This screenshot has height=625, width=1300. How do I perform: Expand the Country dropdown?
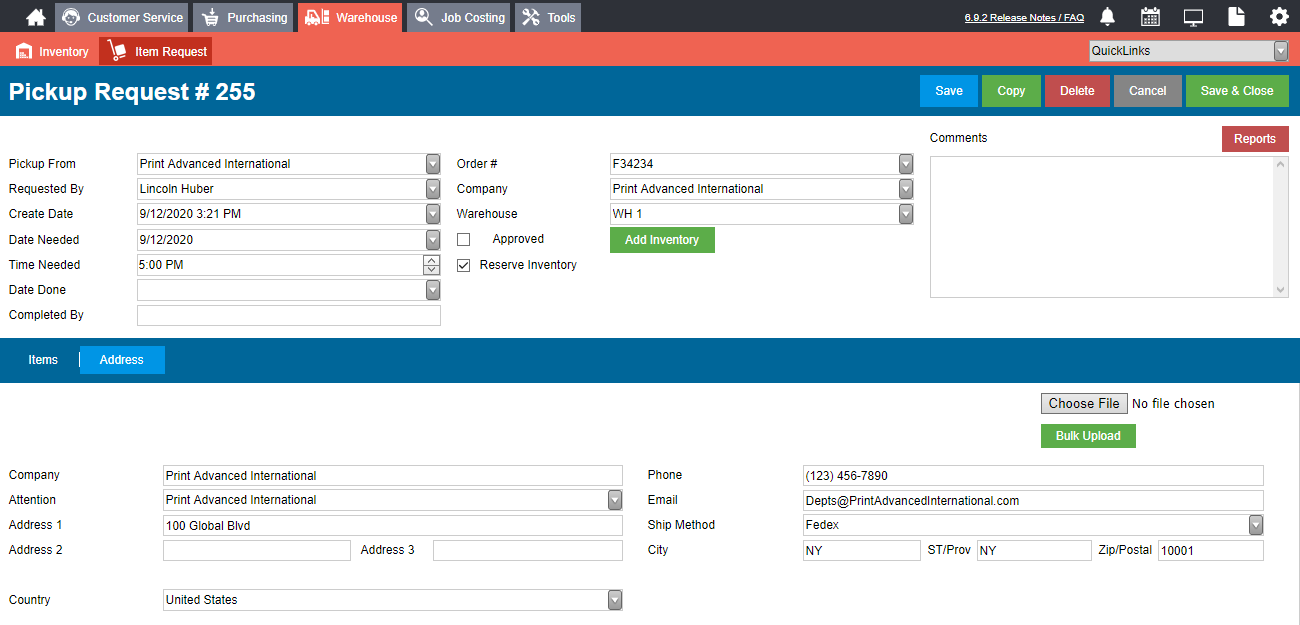click(615, 600)
